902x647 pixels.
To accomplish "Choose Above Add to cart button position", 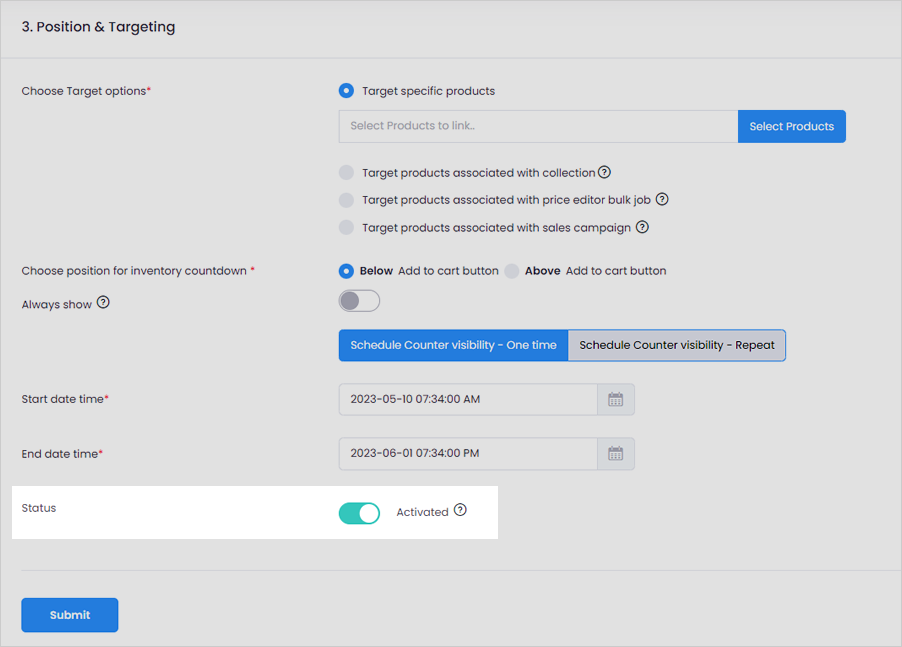I will click(x=512, y=271).
